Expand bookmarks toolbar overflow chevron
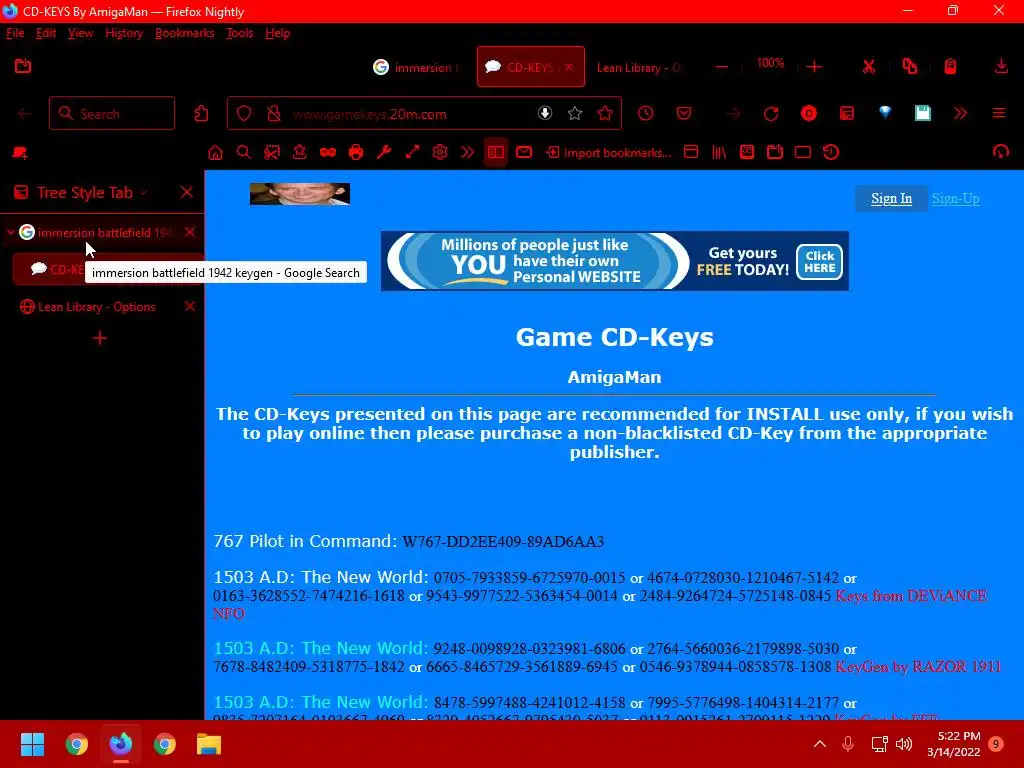 (468, 153)
